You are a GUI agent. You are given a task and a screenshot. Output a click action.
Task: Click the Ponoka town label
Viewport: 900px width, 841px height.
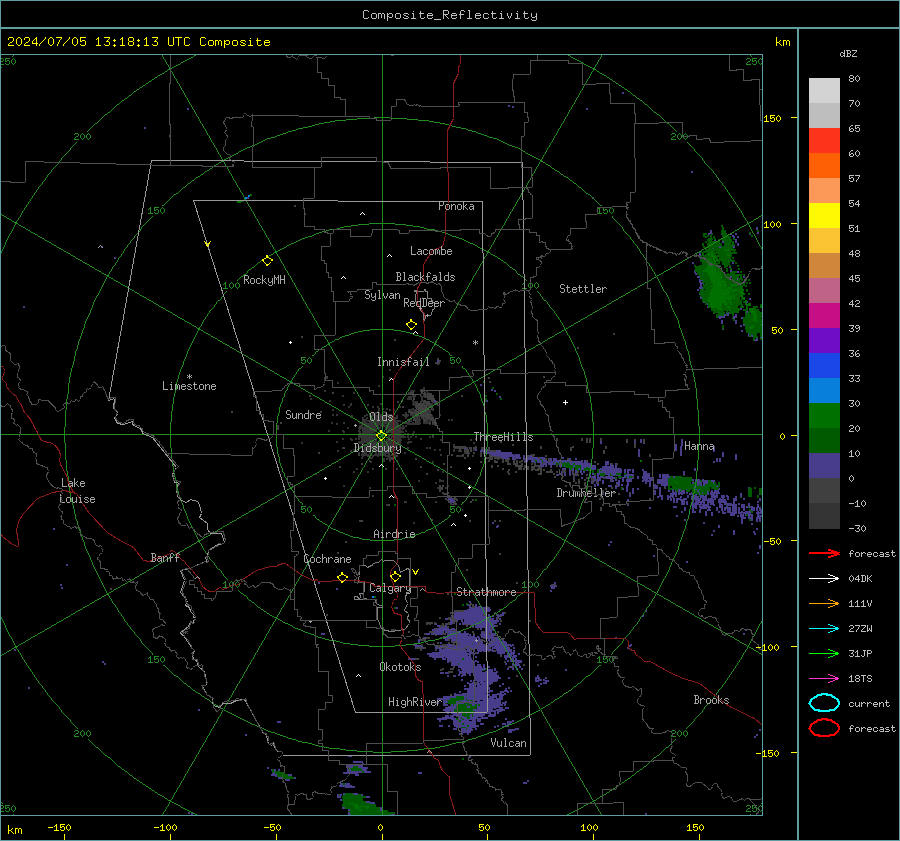point(456,206)
